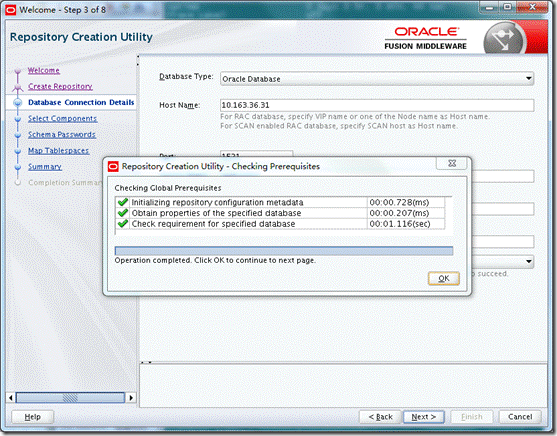Open the Create Repository step link
The width and height of the screenshot is (557, 436).
pyautogui.click(x=60, y=86)
